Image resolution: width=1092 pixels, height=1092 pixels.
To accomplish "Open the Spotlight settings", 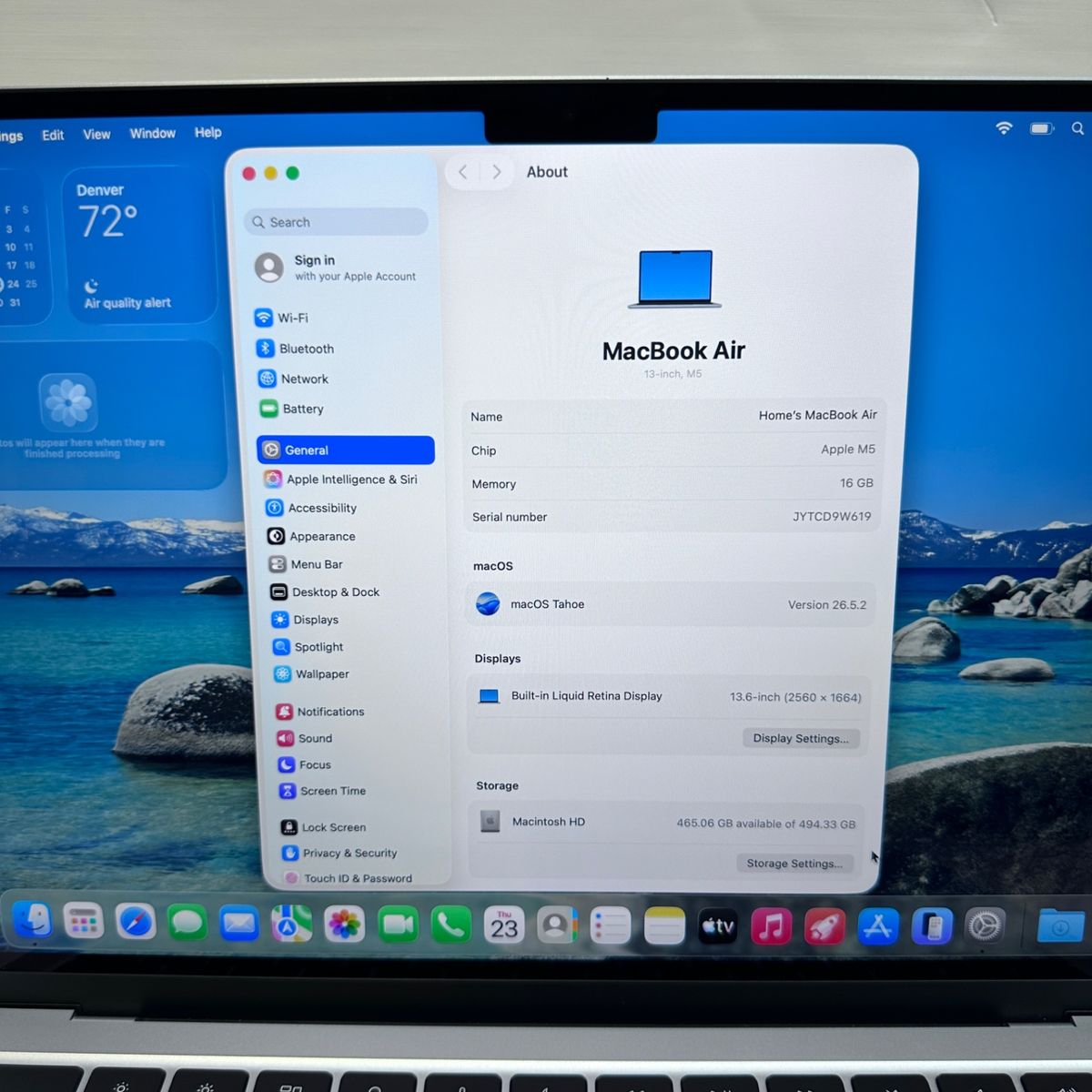I will point(308,647).
